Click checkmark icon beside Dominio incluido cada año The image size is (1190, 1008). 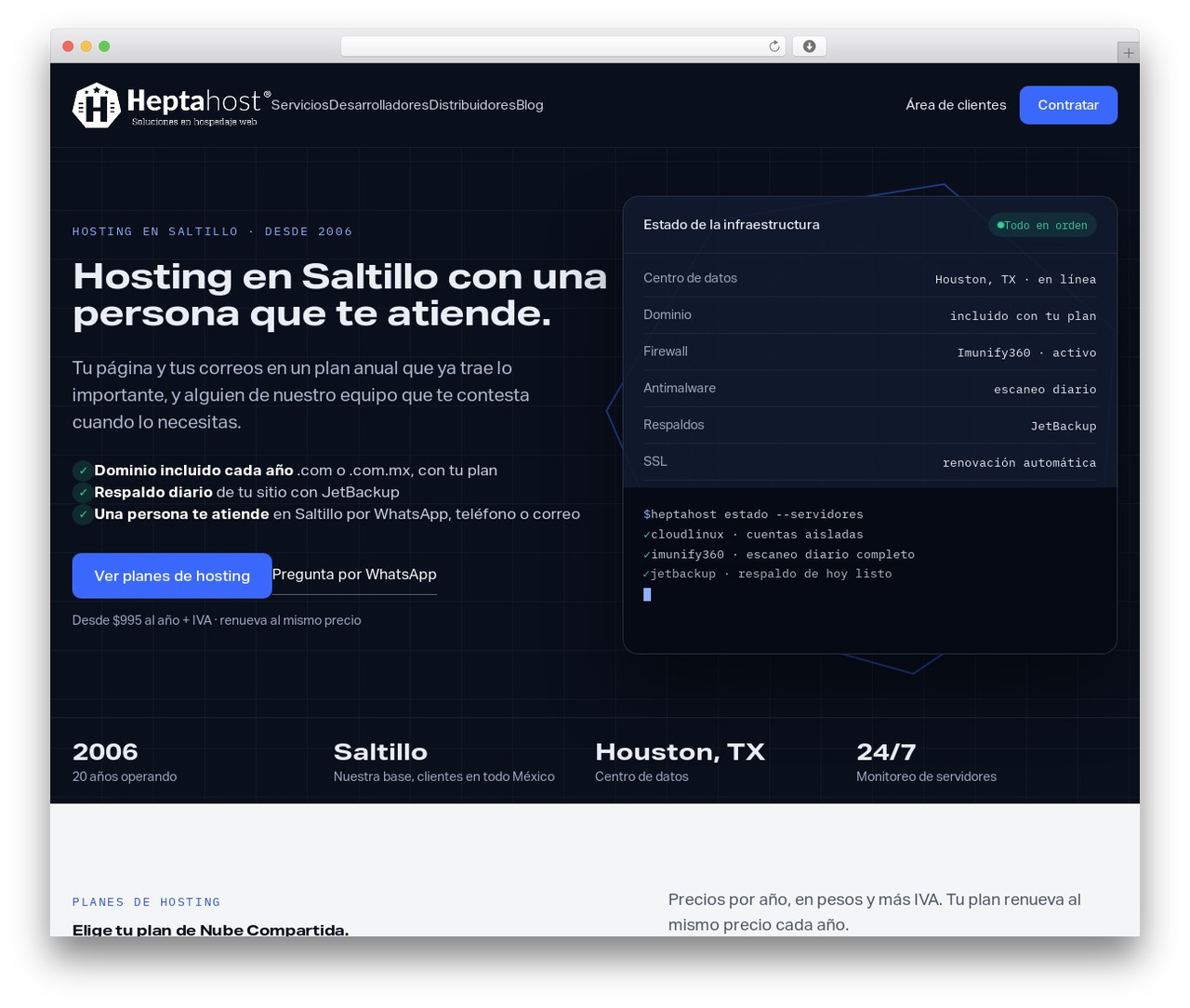[x=83, y=471]
